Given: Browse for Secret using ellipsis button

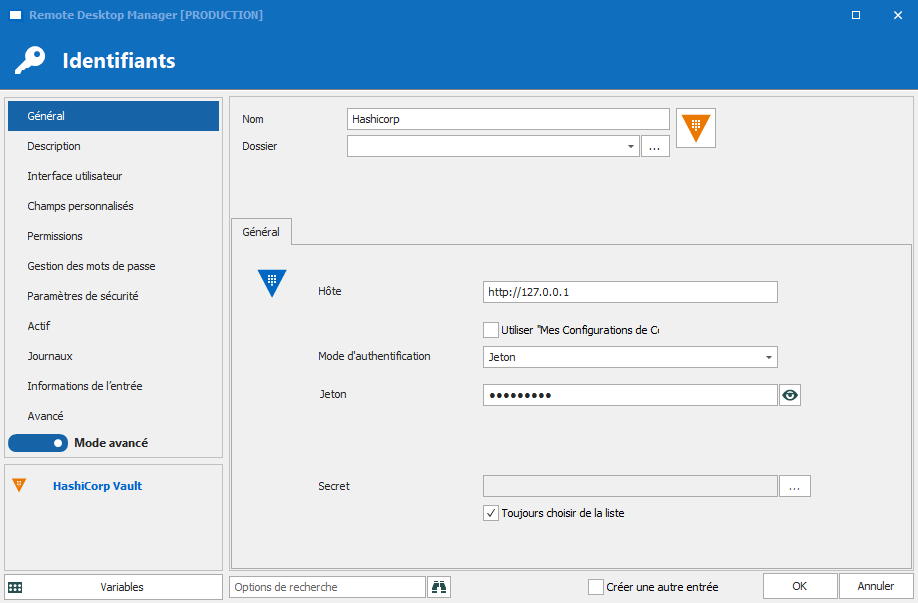Looking at the screenshot, I should 795,486.
